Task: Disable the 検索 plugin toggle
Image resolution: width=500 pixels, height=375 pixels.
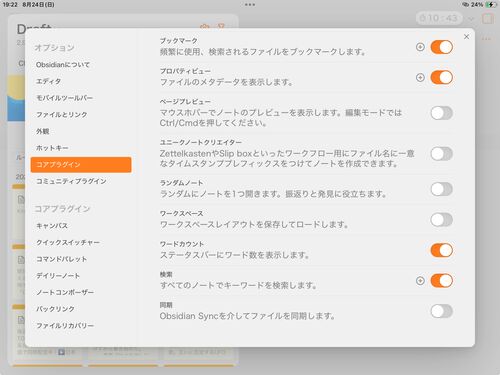Action: coord(441,281)
